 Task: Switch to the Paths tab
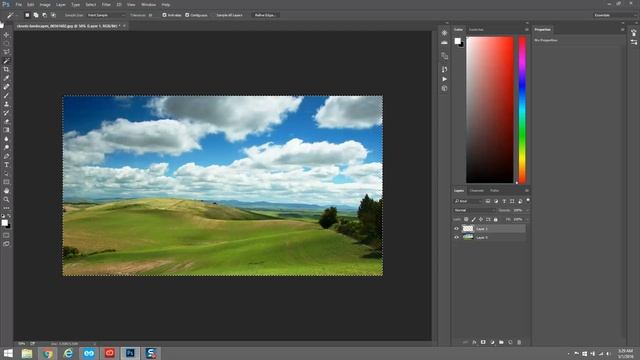pos(494,191)
